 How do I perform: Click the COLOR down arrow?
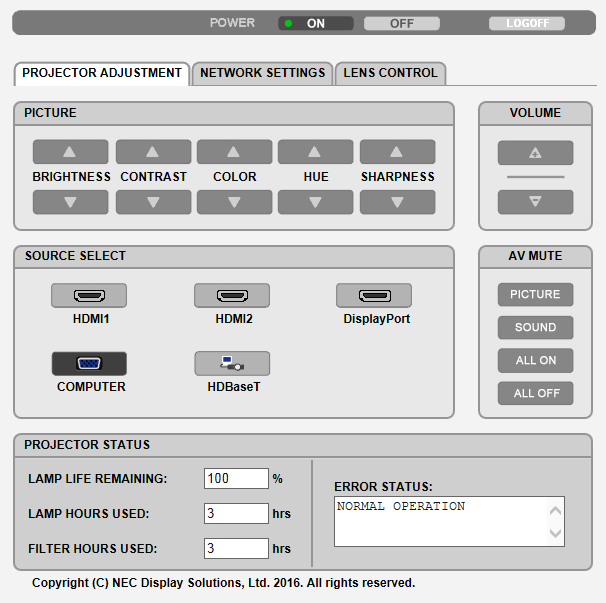tap(235, 202)
